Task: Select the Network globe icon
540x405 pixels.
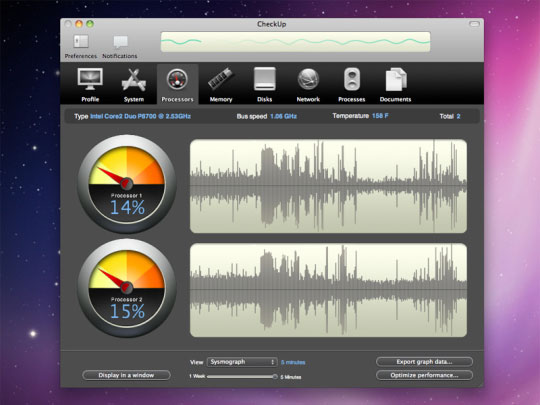Action: pos(308,79)
